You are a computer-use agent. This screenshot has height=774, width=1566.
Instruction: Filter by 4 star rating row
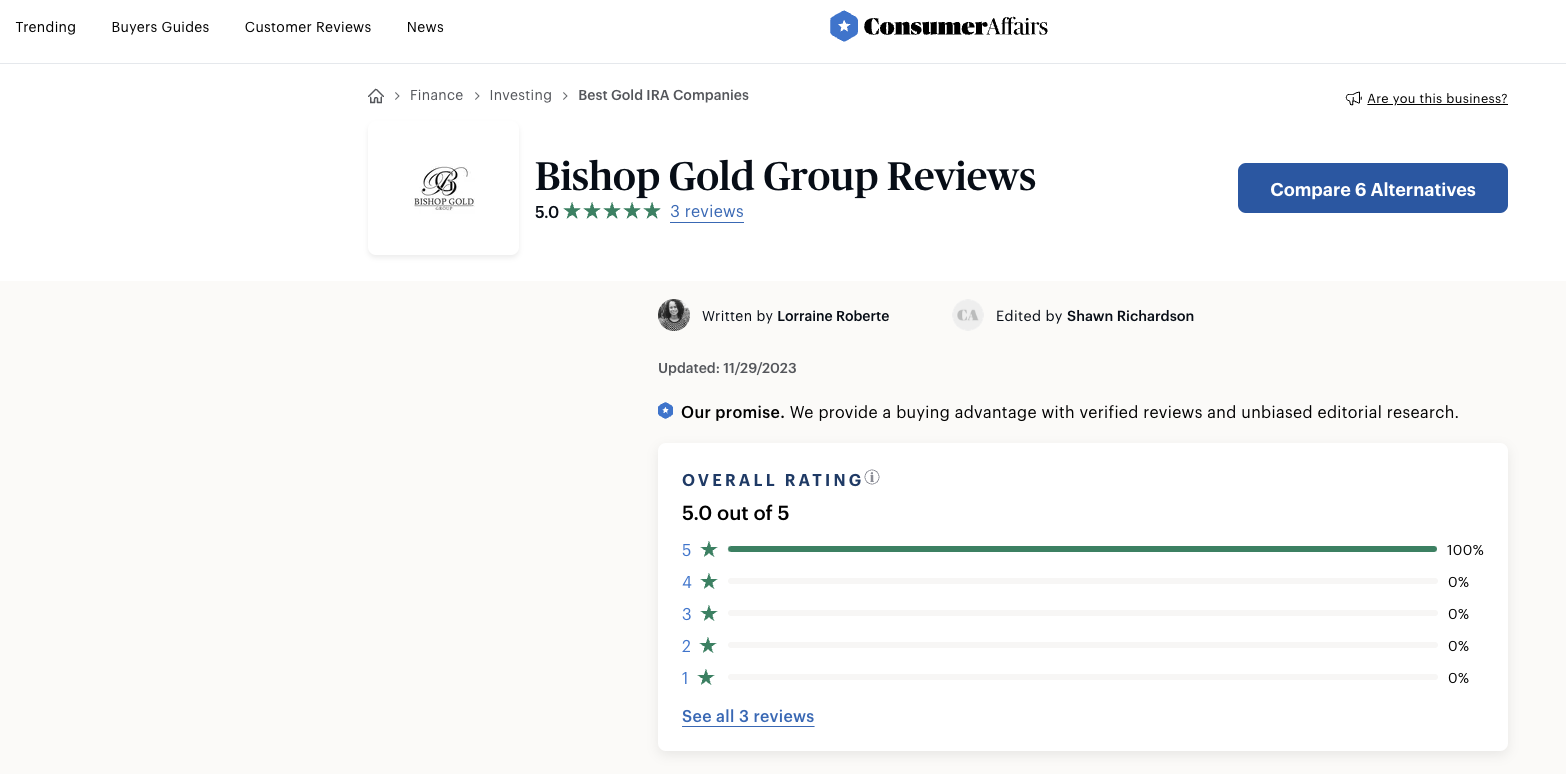coord(1083,581)
